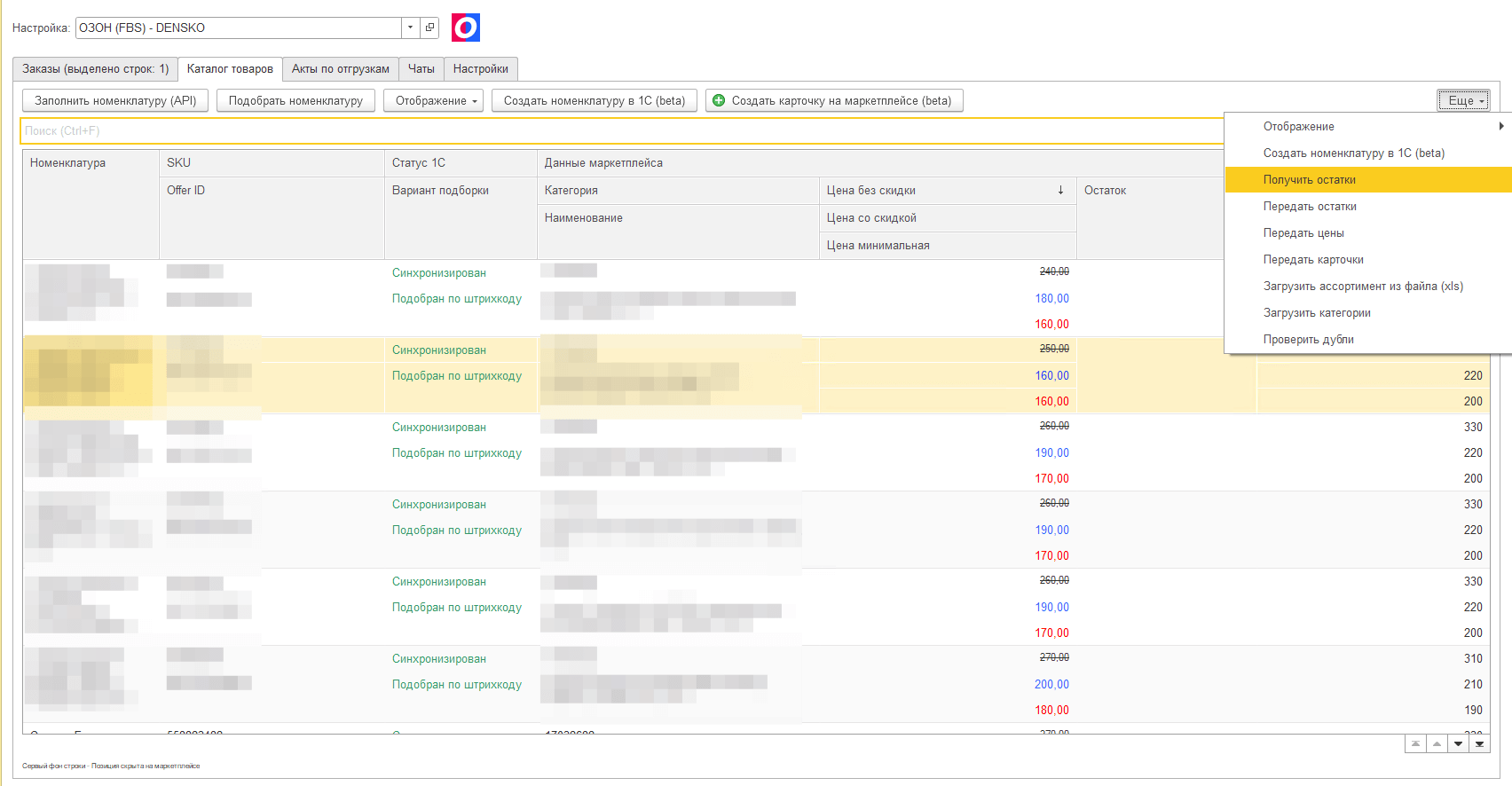Image resolution: width=1512 pixels, height=786 pixels.
Task: Click the green plus icon of Создать карточку
Action: (719, 100)
